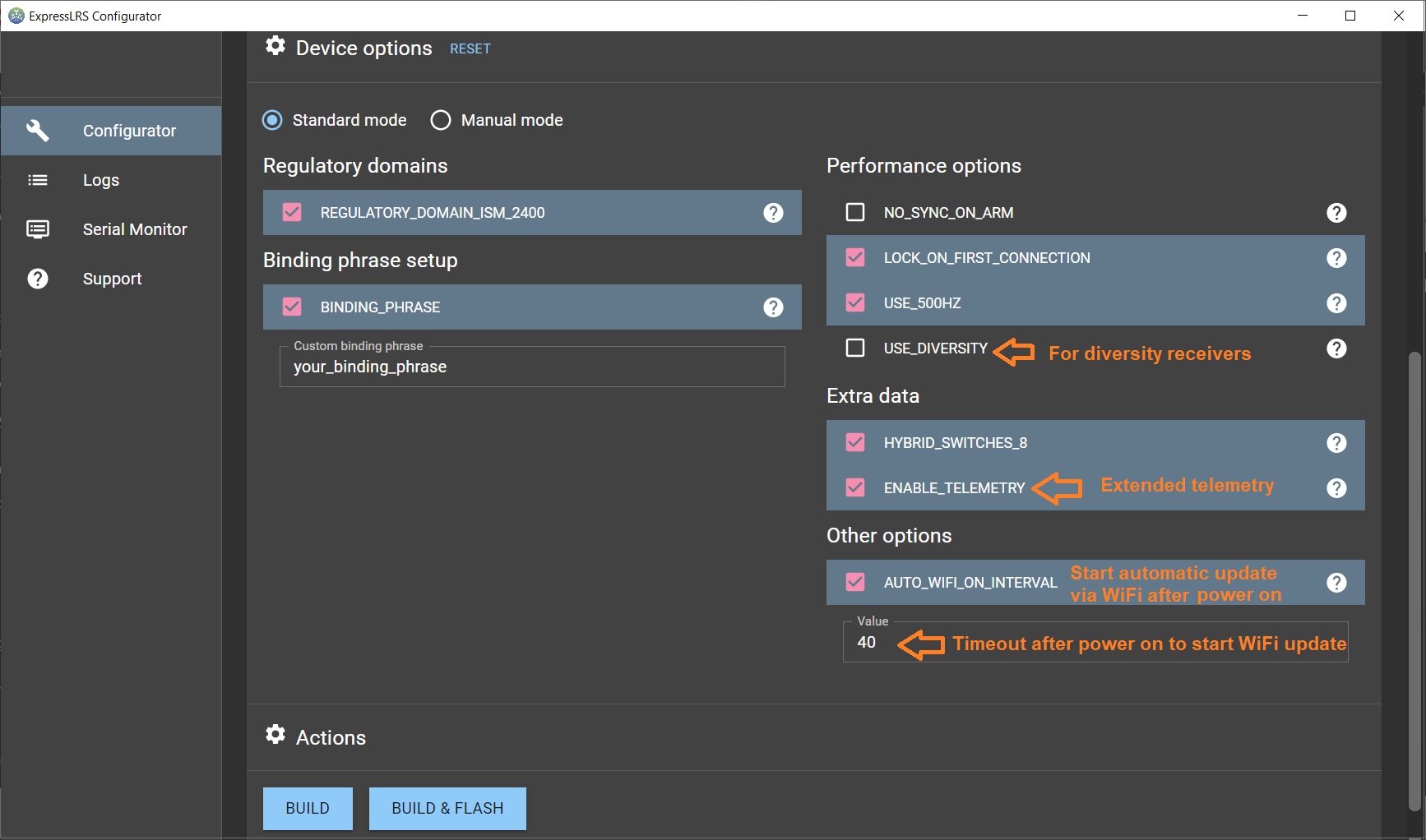Click the Configurator wrench icon

tap(38, 131)
